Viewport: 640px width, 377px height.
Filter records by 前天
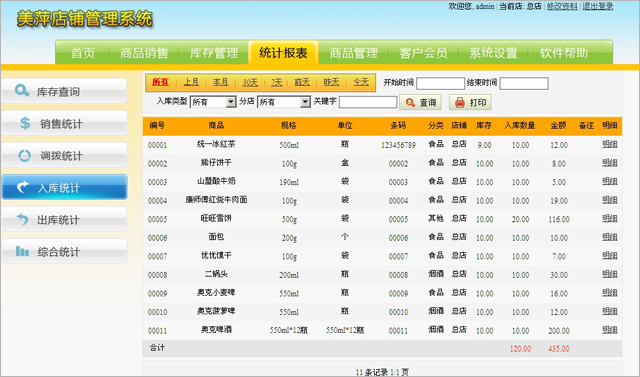(302, 82)
